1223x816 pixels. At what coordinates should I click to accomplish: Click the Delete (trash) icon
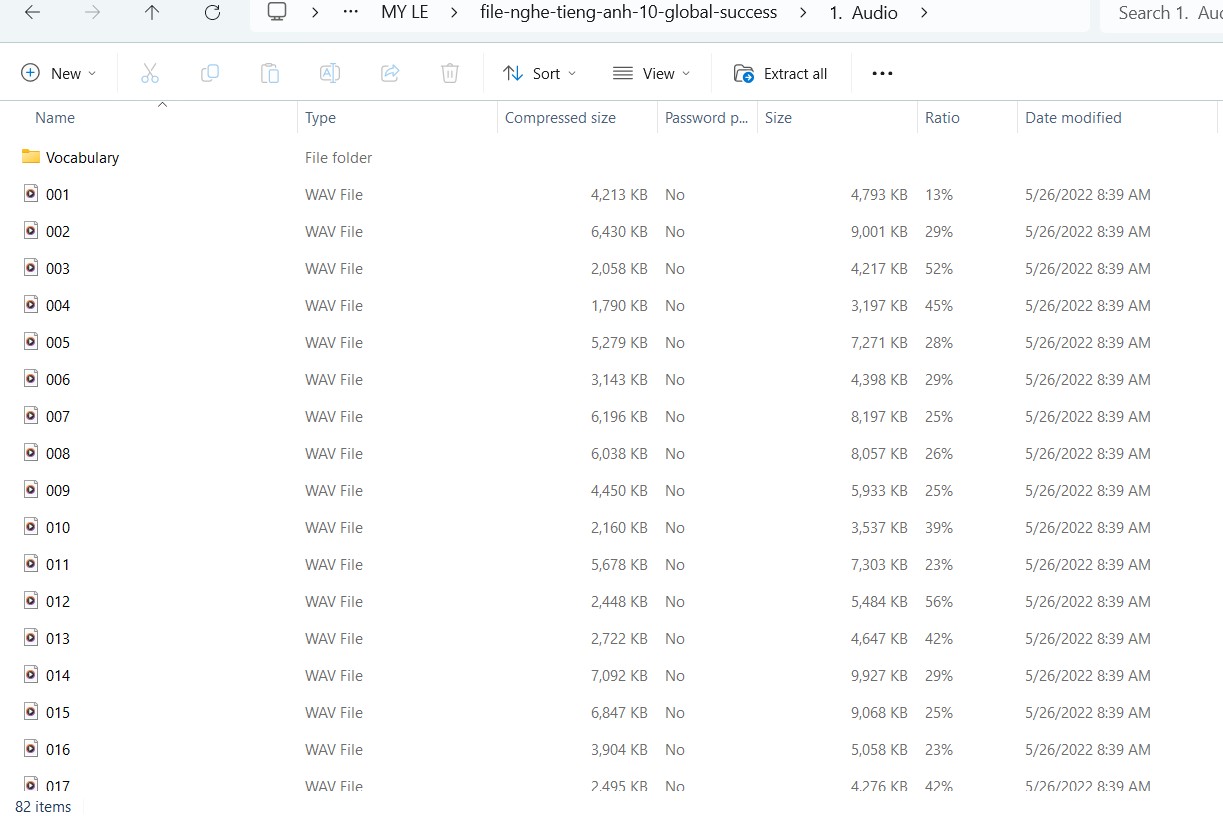click(x=449, y=72)
